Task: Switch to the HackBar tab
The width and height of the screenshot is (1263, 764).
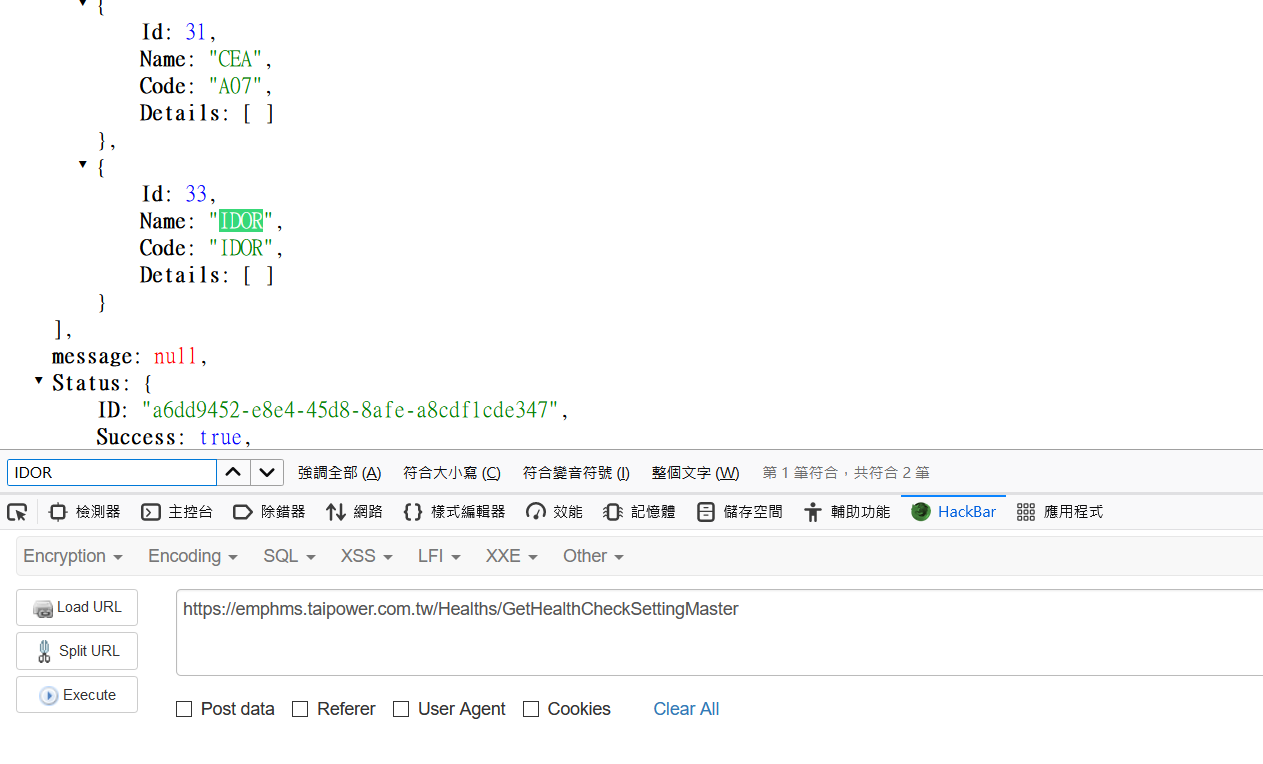Action: tap(953, 512)
